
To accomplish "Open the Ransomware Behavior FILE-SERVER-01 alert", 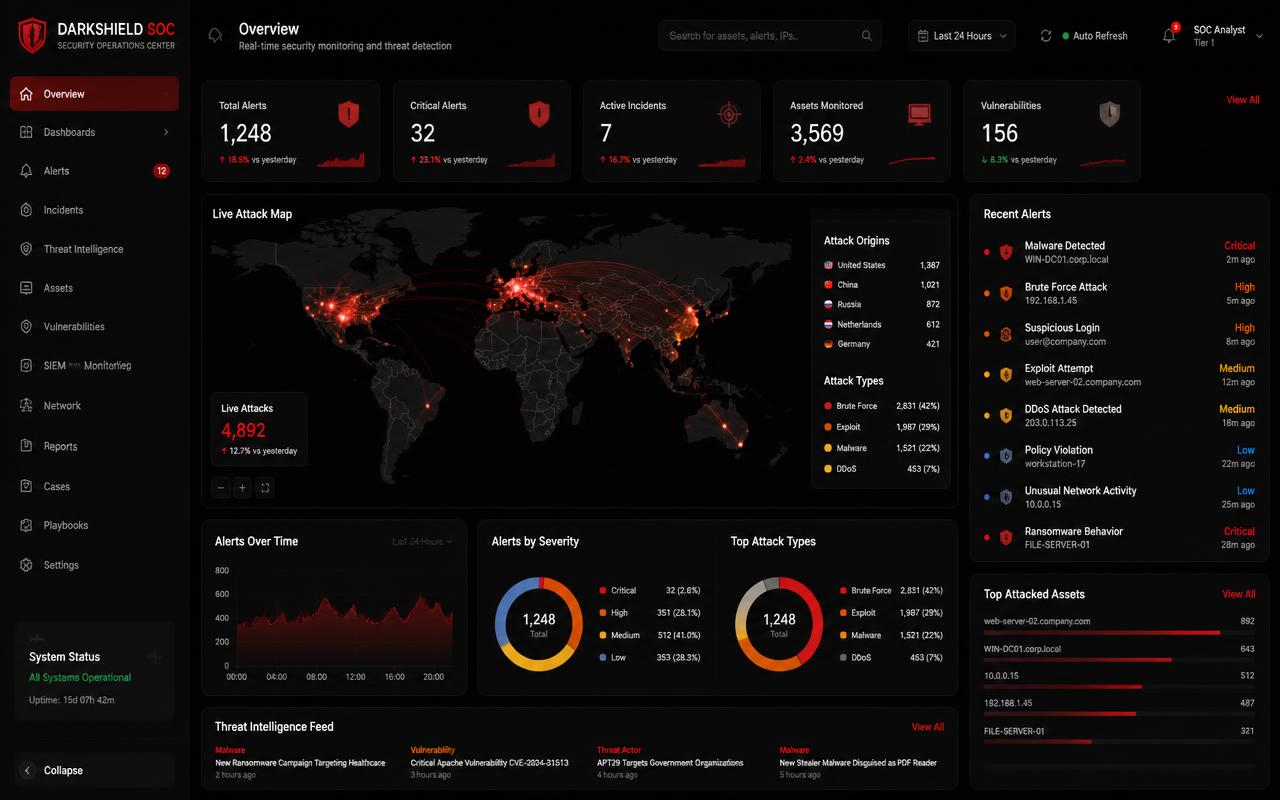I will (1119, 538).
